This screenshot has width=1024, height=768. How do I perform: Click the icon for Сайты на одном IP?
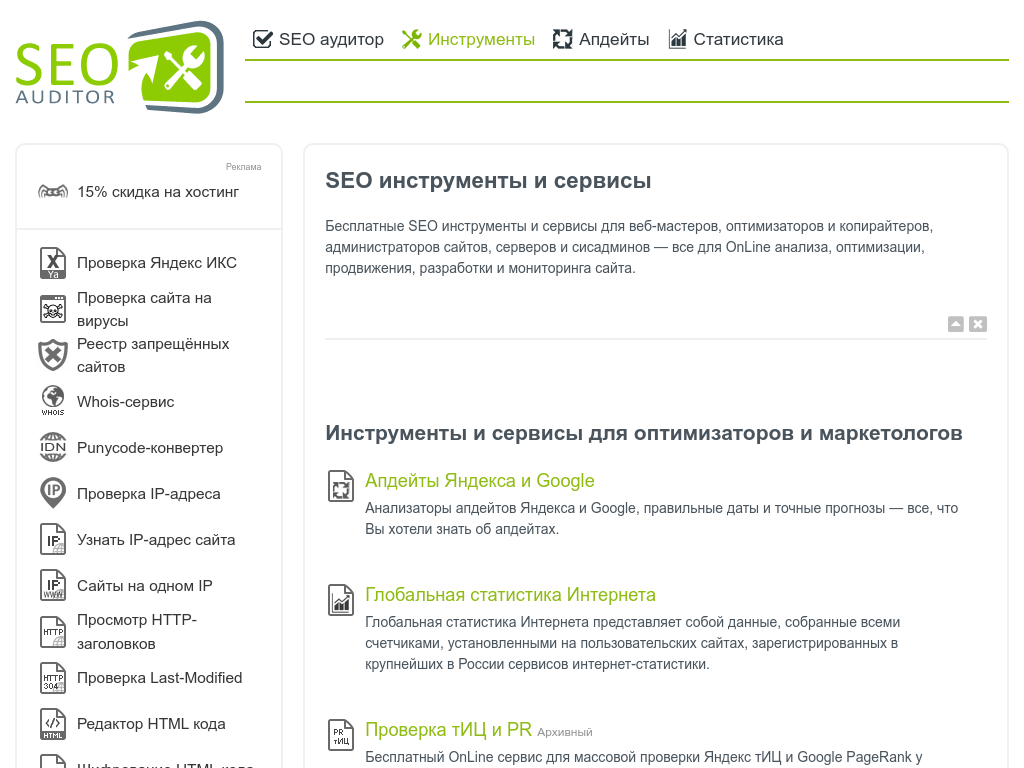coord(53,585)
